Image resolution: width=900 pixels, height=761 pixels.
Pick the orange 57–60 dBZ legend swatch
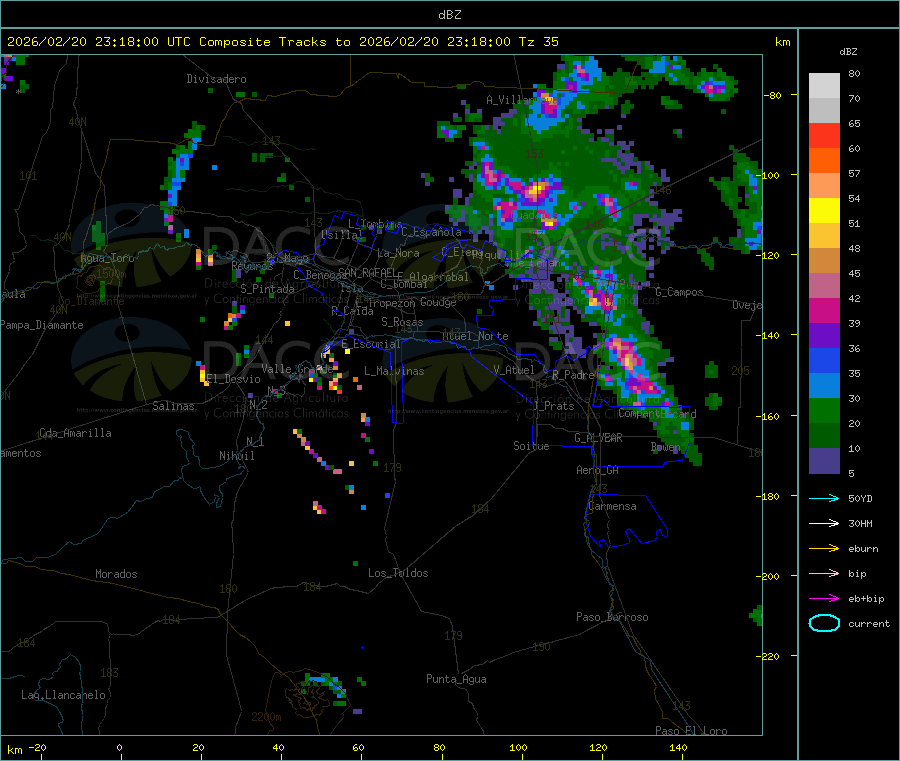[x=824, y=161]
